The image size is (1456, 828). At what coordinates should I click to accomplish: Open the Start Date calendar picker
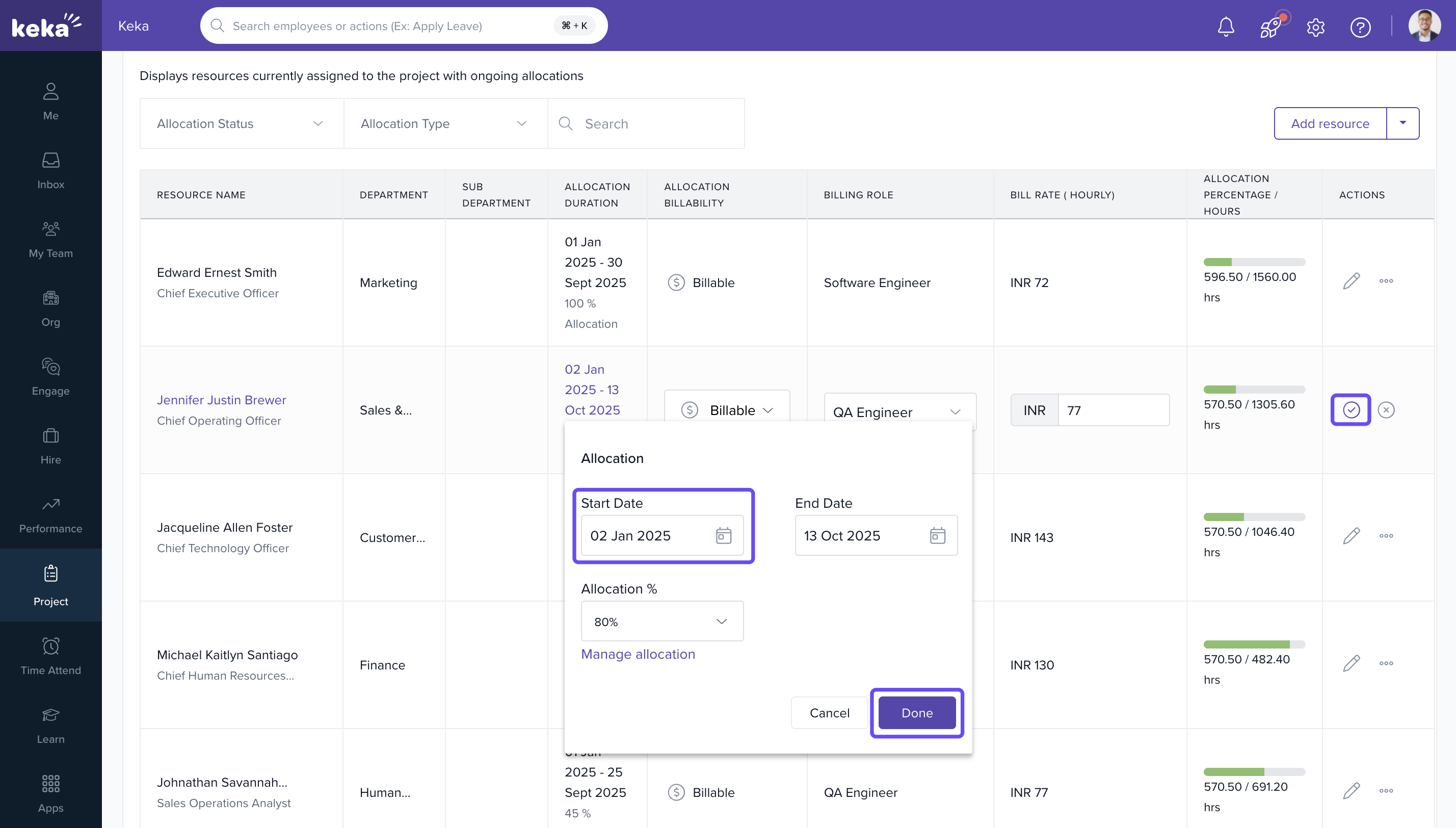[724, 536]
